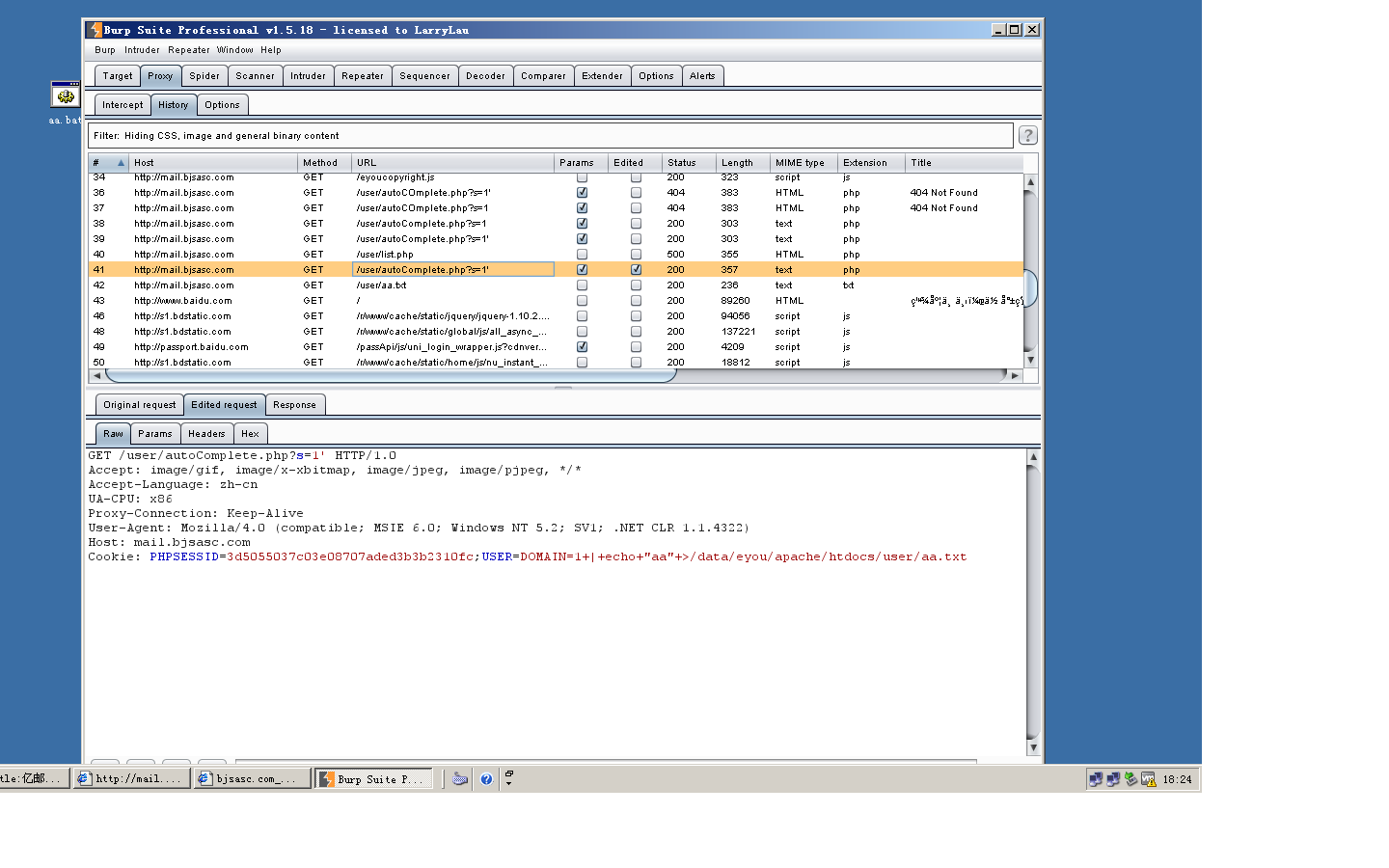Viewport: 1389px width, 868px height.
Task: Toggle Edited checkbox for row 37
Action: click(x=636, y=208)
